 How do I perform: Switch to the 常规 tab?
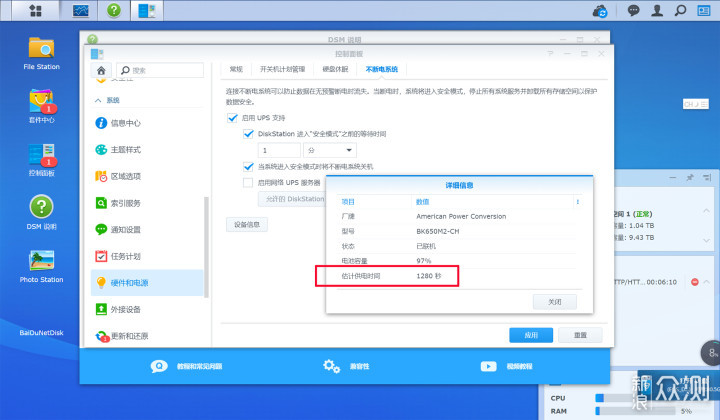236,69
